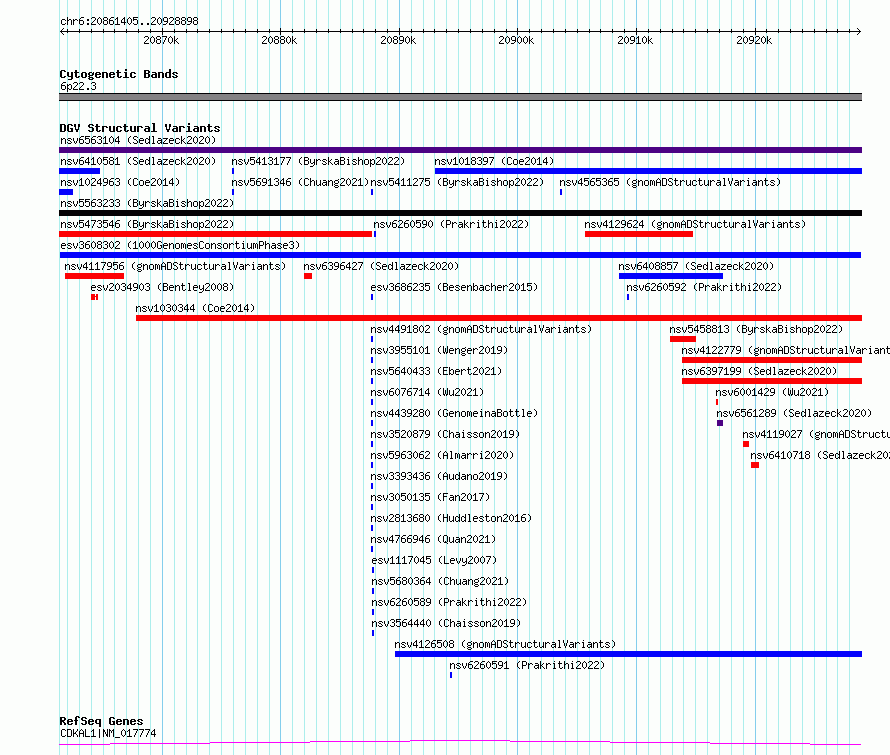This screenshot has height=755, width=890.
Task: Click nsv4119027 gnomAD variant label
Action: pos(816,434)
